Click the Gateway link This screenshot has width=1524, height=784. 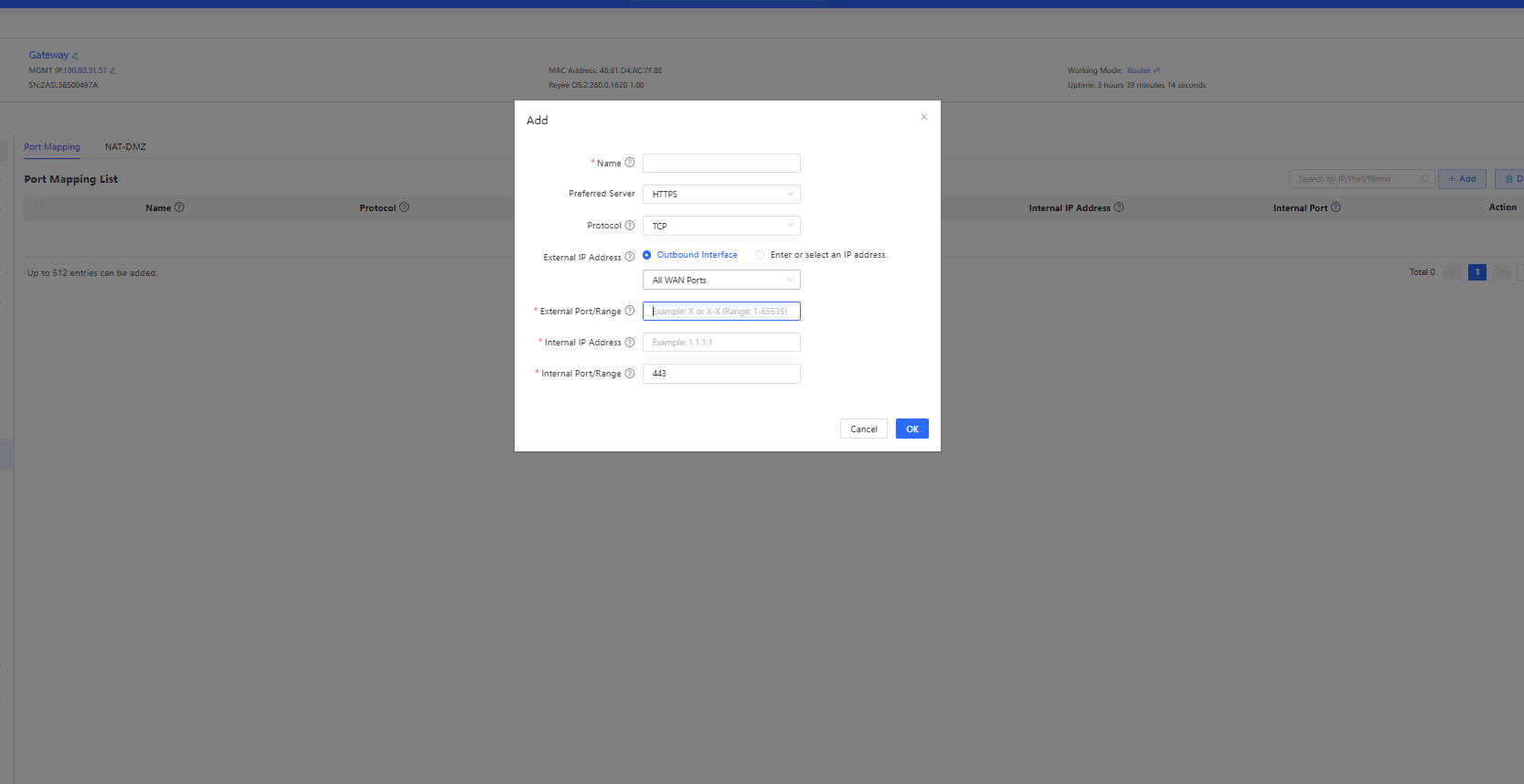point(48,55)
